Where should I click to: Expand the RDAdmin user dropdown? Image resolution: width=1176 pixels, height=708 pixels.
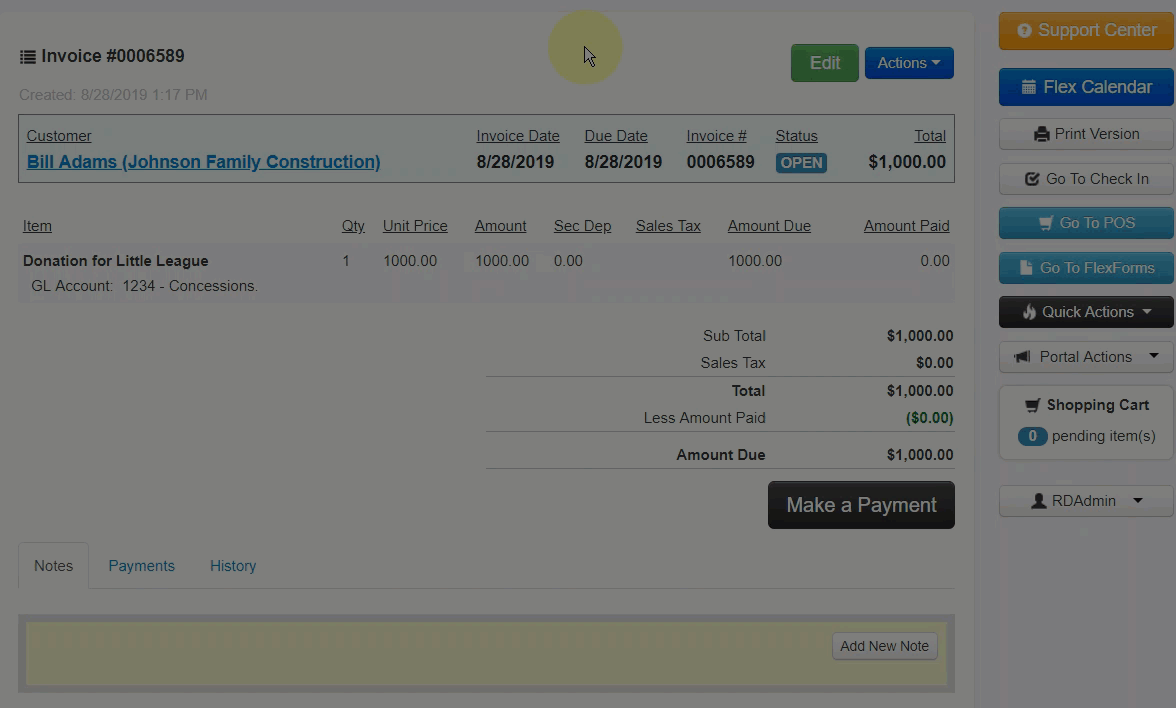point(1086,501)
